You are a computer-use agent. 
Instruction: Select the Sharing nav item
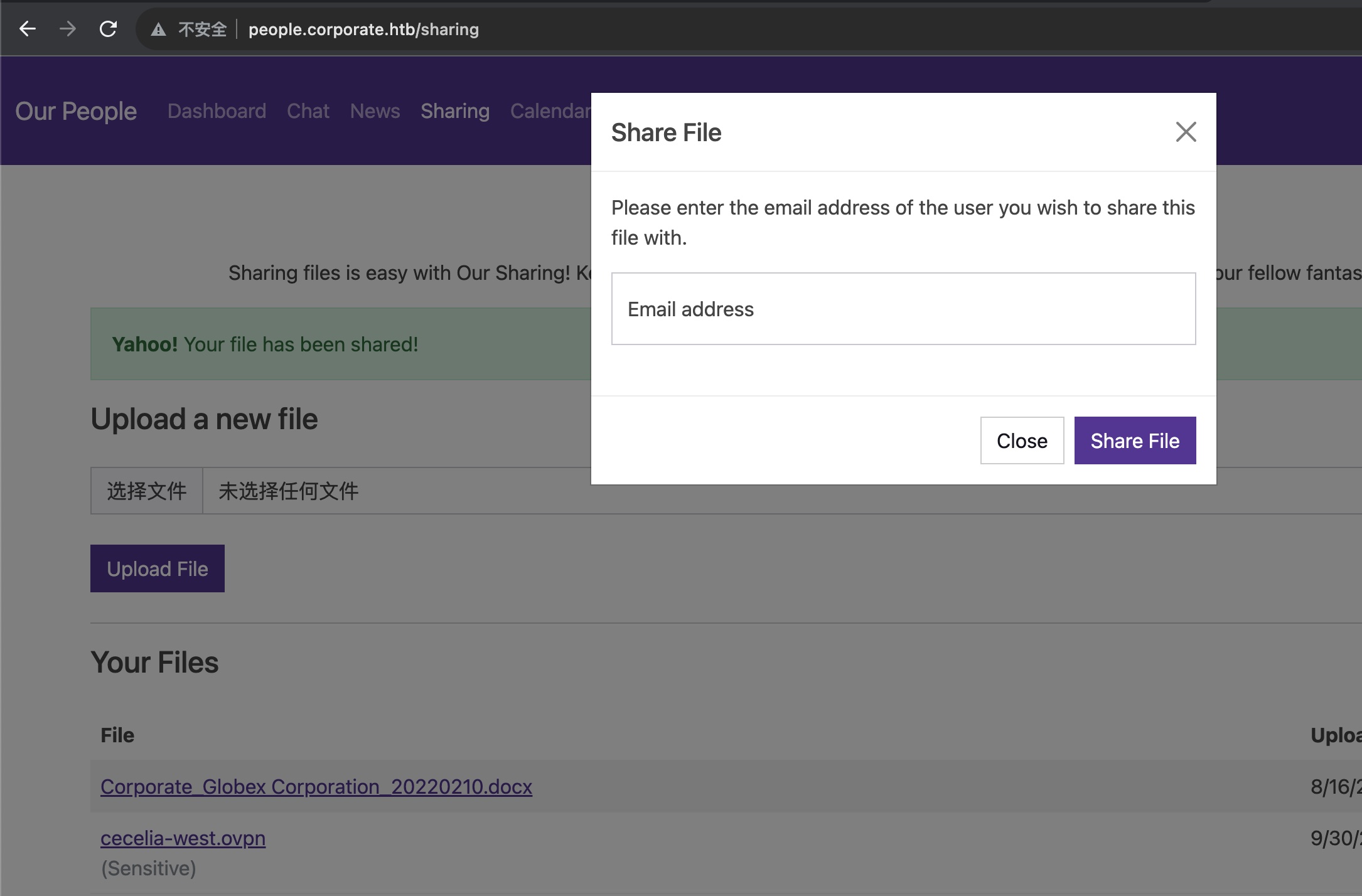tap(454, 111)
